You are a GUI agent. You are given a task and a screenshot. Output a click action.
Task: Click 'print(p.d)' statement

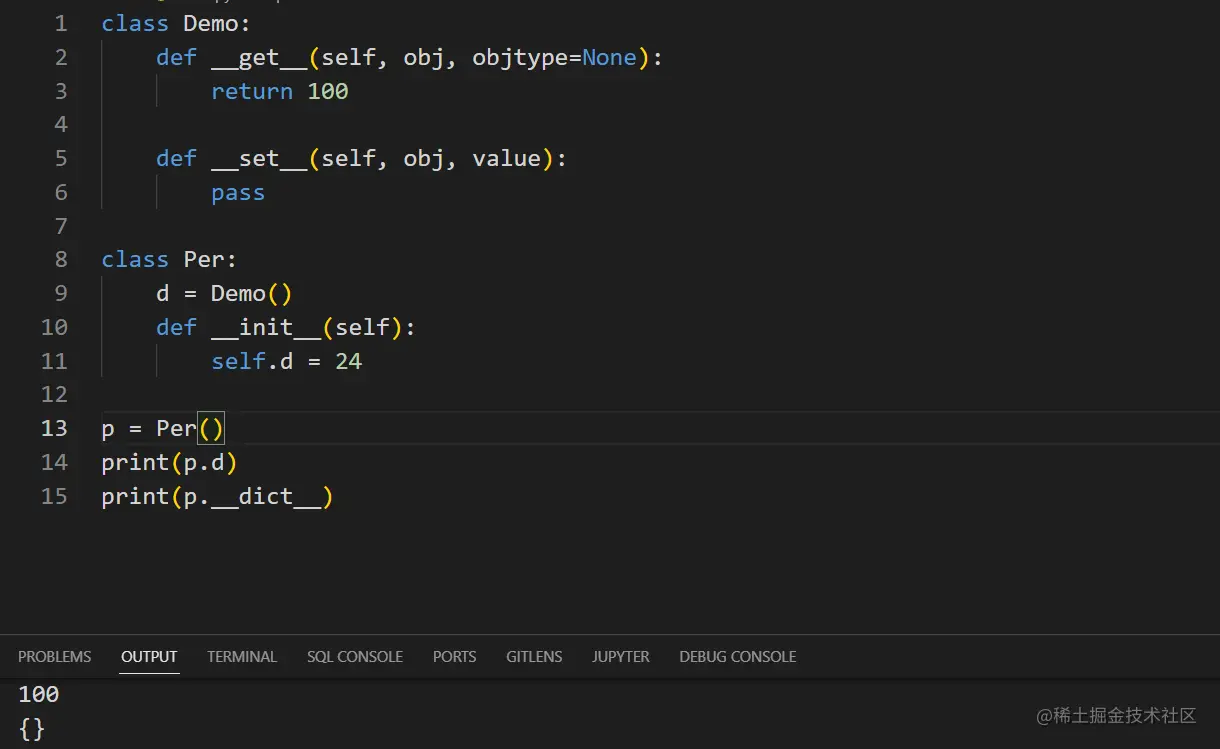tap(169, 462)
